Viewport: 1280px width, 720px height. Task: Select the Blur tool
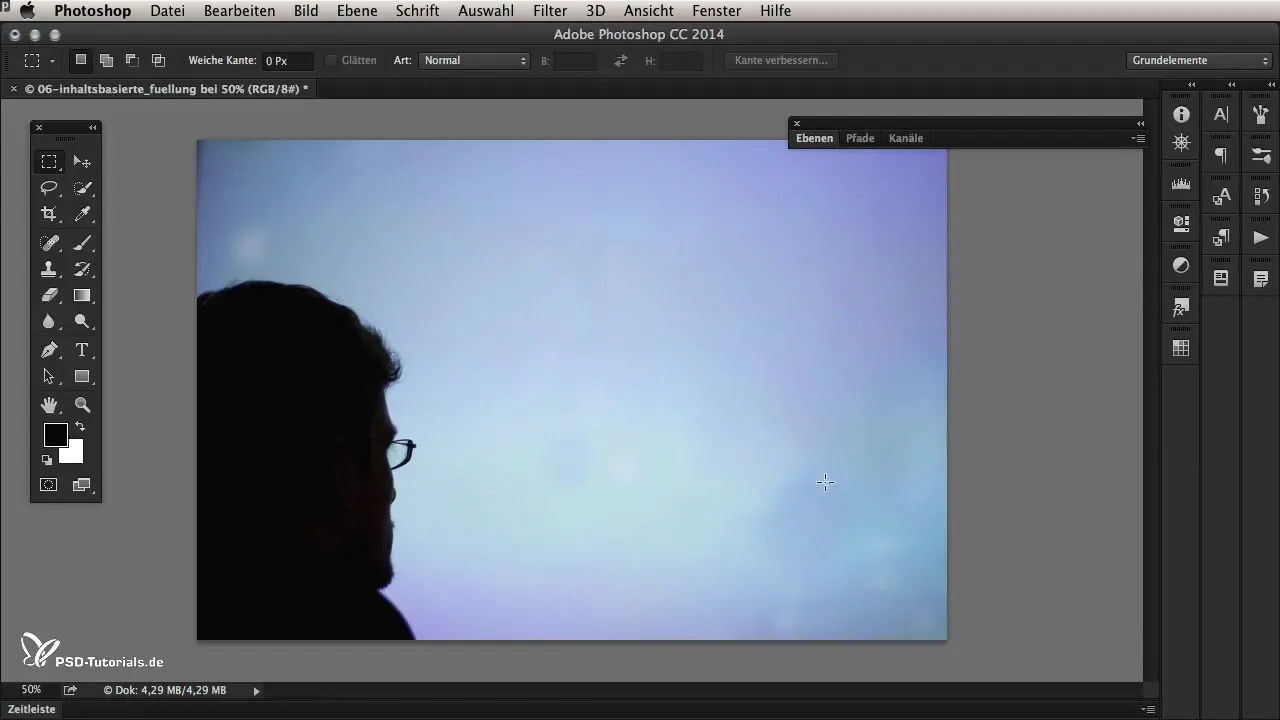click(48, 322)
